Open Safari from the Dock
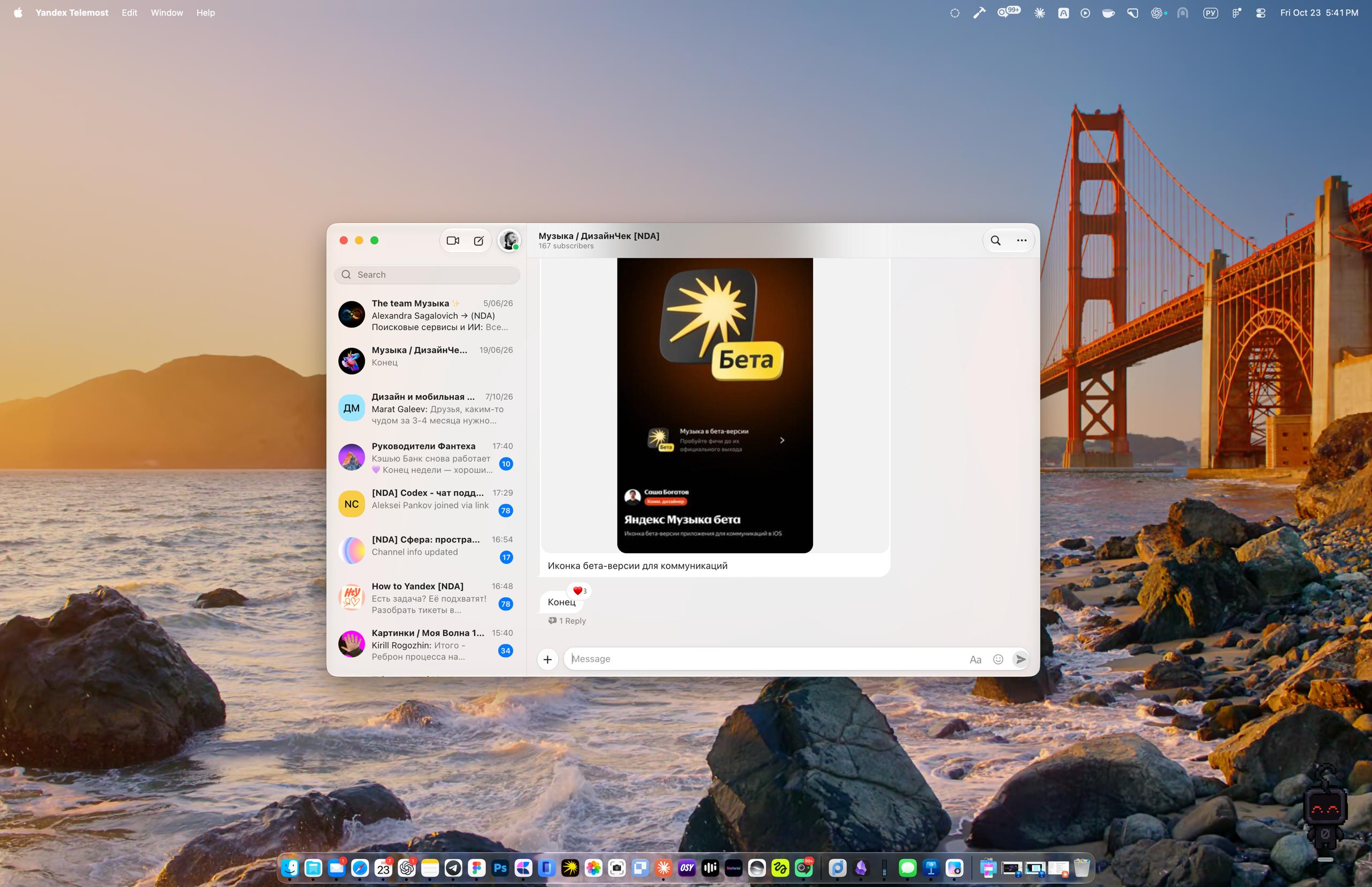This screenshot has width=1372, height=887. (x=360, y=867)
